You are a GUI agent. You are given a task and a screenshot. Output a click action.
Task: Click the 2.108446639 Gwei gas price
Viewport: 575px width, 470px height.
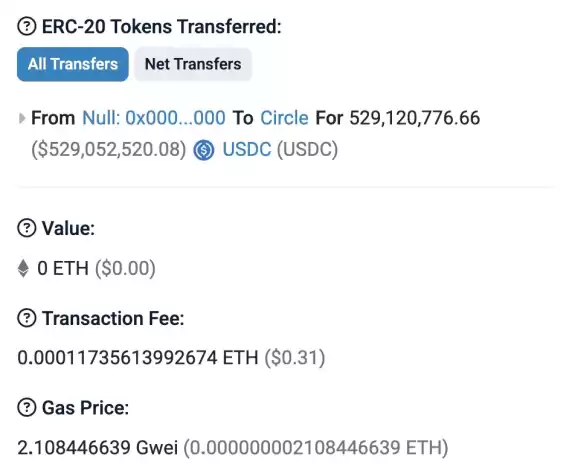pyautogui.click(x=98, y=448)
